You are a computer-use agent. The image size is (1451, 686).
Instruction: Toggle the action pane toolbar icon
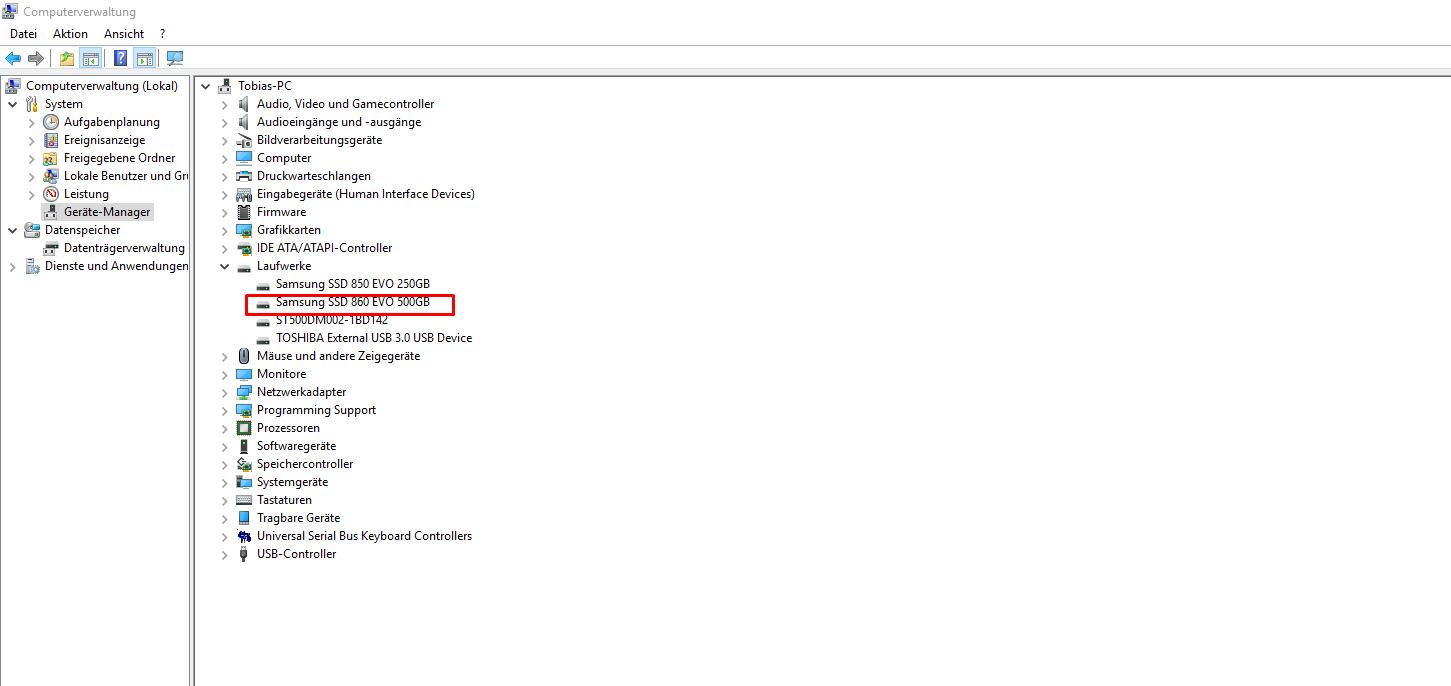click(x=144, y=58)
